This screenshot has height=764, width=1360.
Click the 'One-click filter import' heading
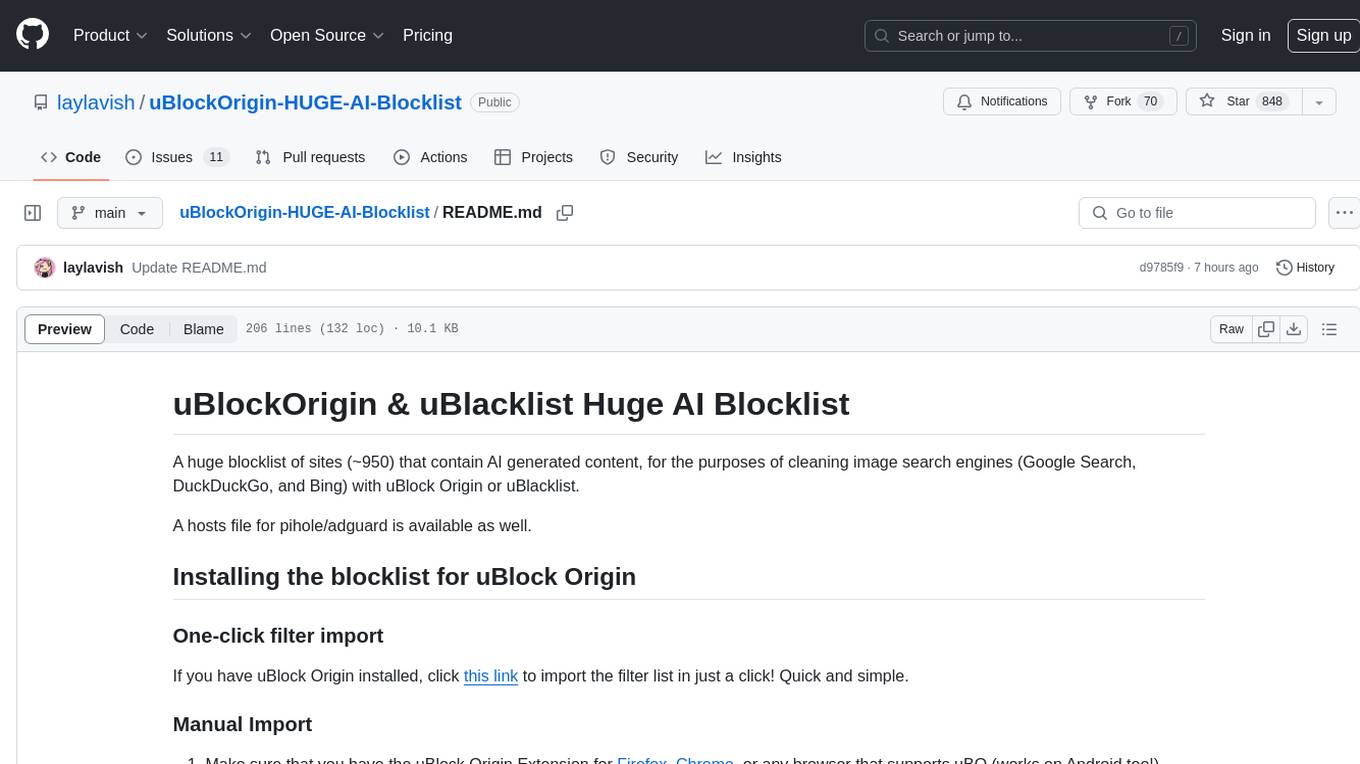coord(278,636)
